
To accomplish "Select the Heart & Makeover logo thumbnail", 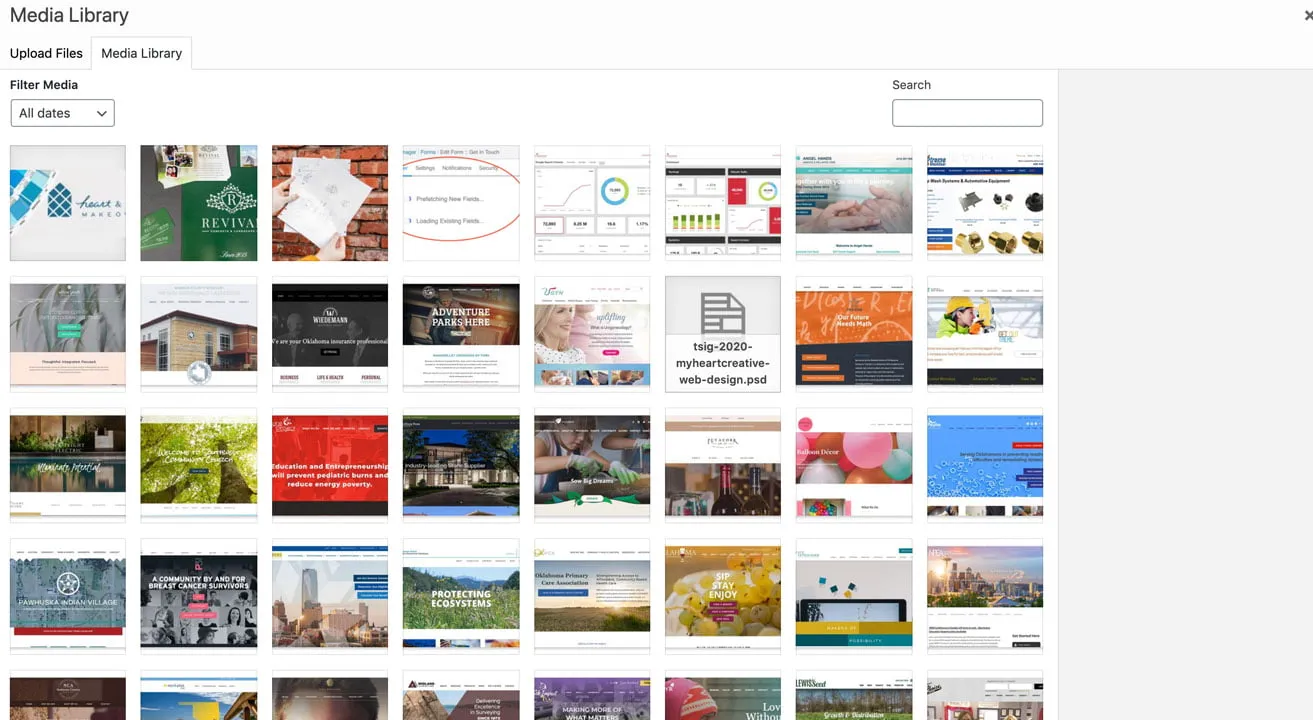I will click(x=68, y=203).
